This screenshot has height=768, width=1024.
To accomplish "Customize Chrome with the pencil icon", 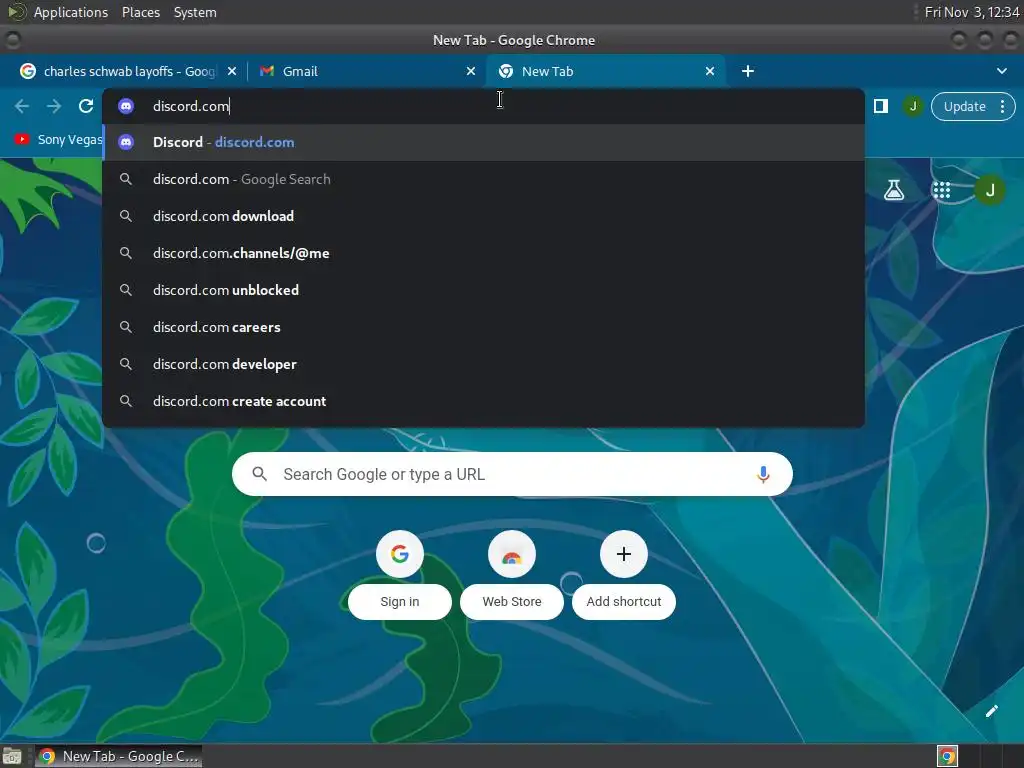I will tap(991, 711).
